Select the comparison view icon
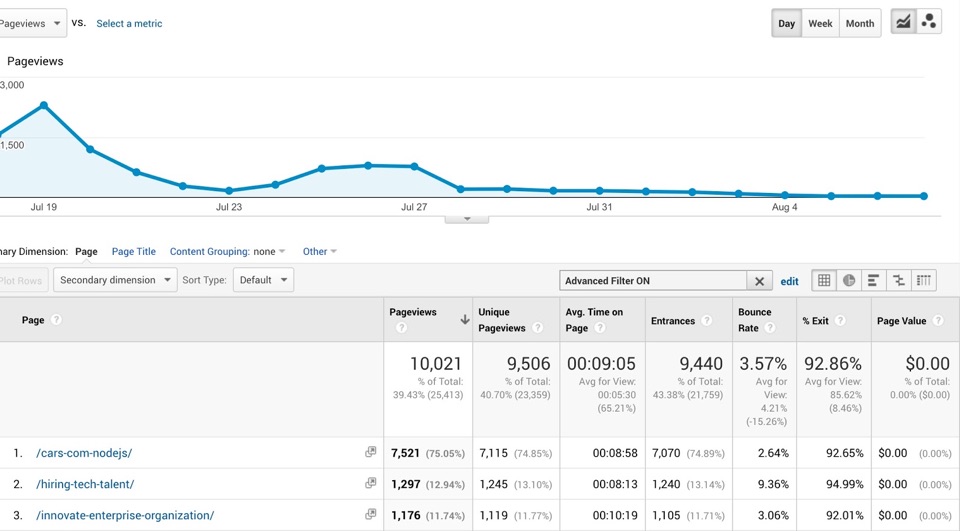Image resolution: width=960 pixels, height=531 pixels. pyautogui.click(x=899, y=281)
